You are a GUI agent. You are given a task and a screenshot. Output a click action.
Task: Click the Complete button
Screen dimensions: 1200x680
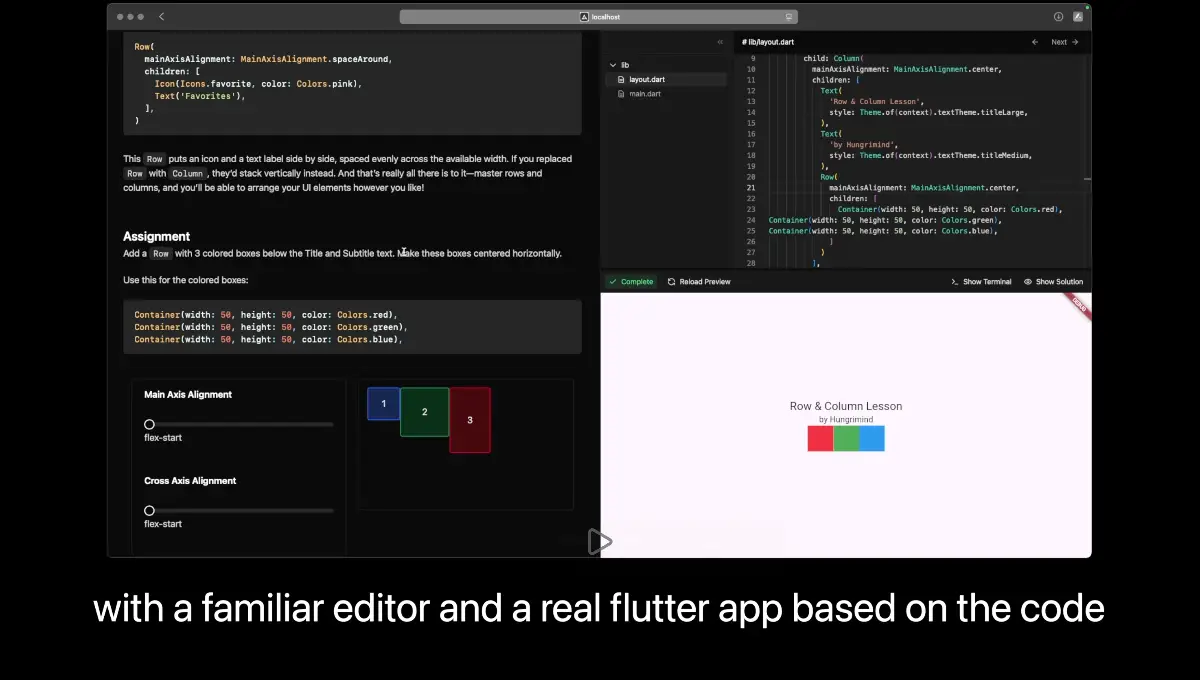coord(631,282)
